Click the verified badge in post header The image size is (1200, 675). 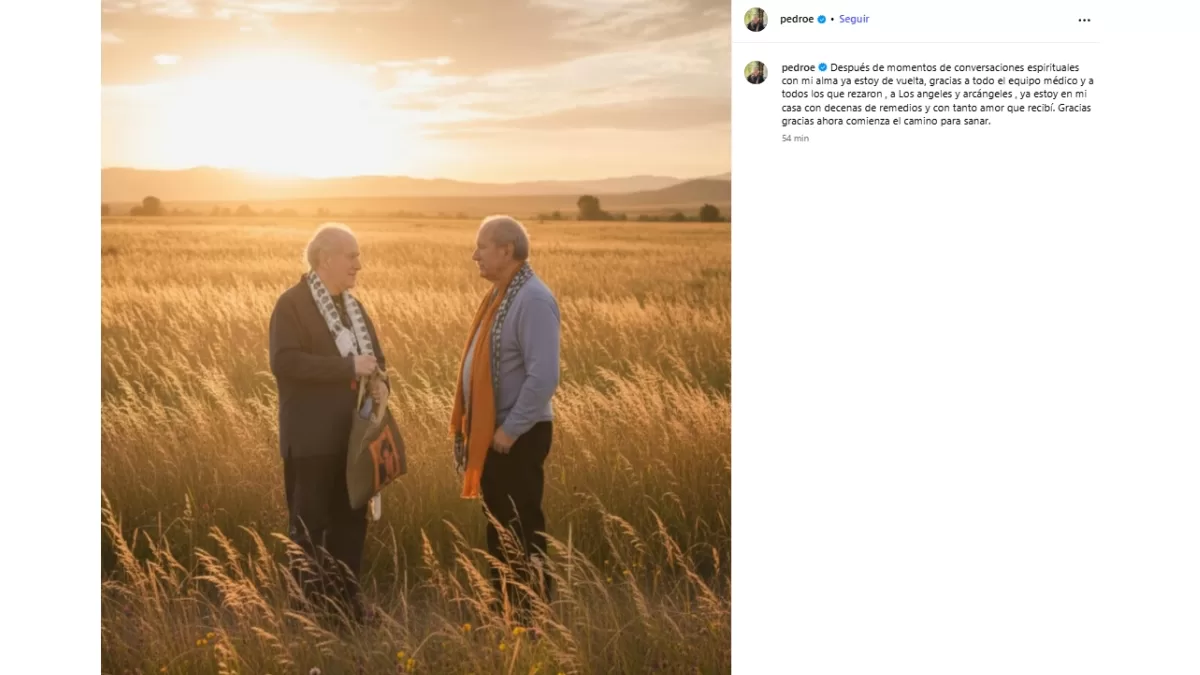[x=822, y=19]
